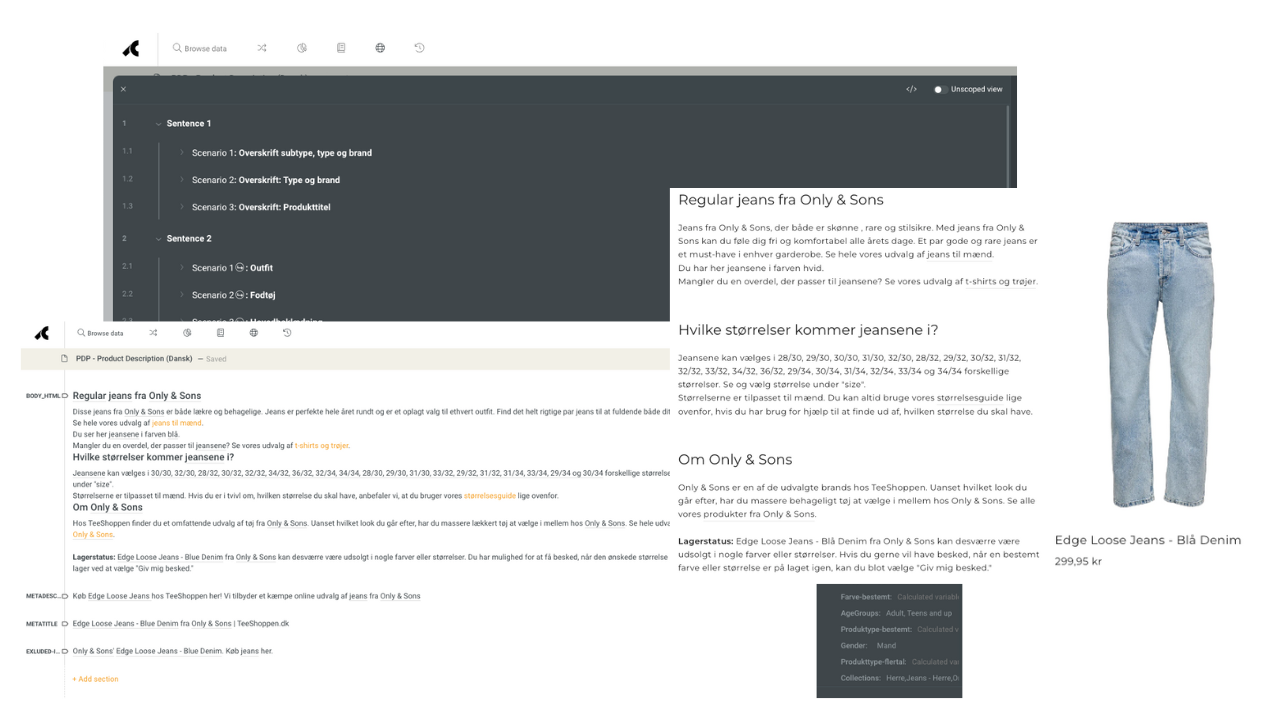Viewport: 1280px width, 720px height.
Task: Click the AgeGroups row in dark data panel
Action: pos(896,613)
